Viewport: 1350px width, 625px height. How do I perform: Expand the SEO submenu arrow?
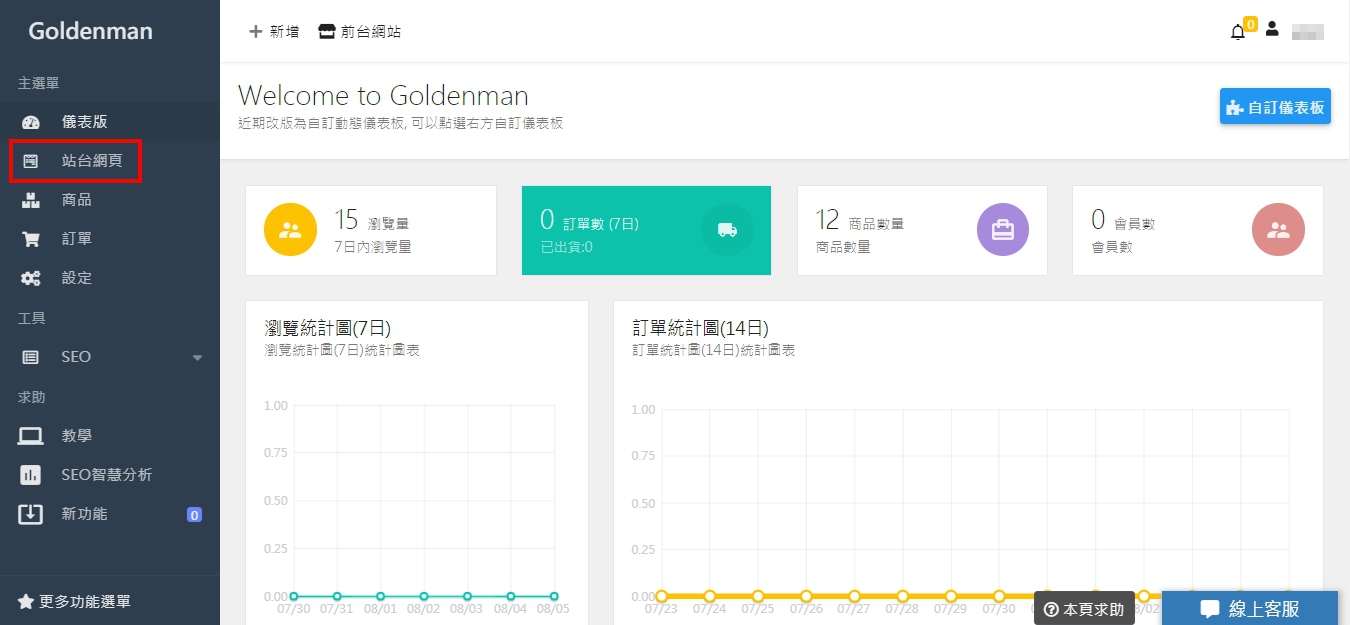click(197, 358)
